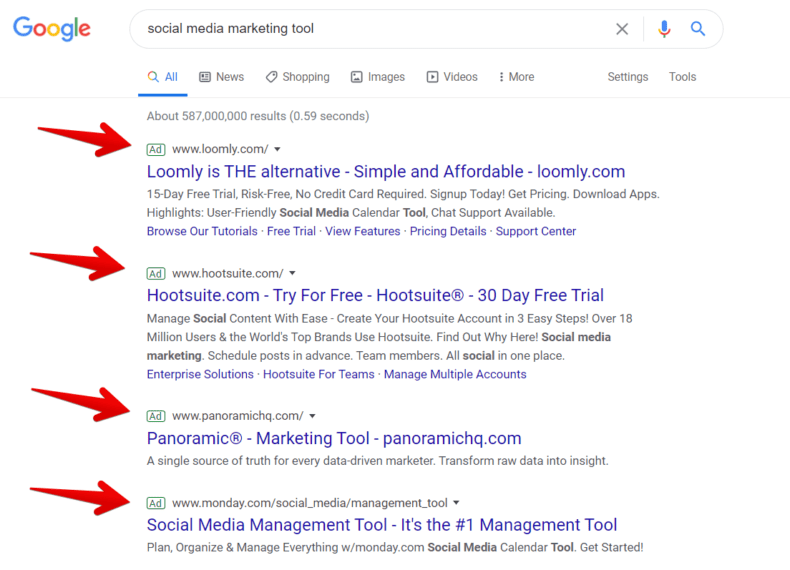
Task: Switch to the Images tab
Action: coord(378,77)
